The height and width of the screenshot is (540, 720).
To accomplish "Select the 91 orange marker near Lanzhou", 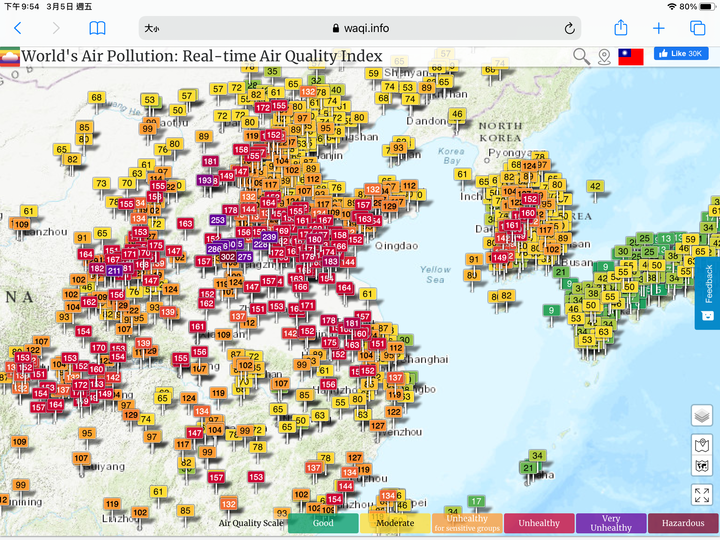I will [x=82, y=238].
